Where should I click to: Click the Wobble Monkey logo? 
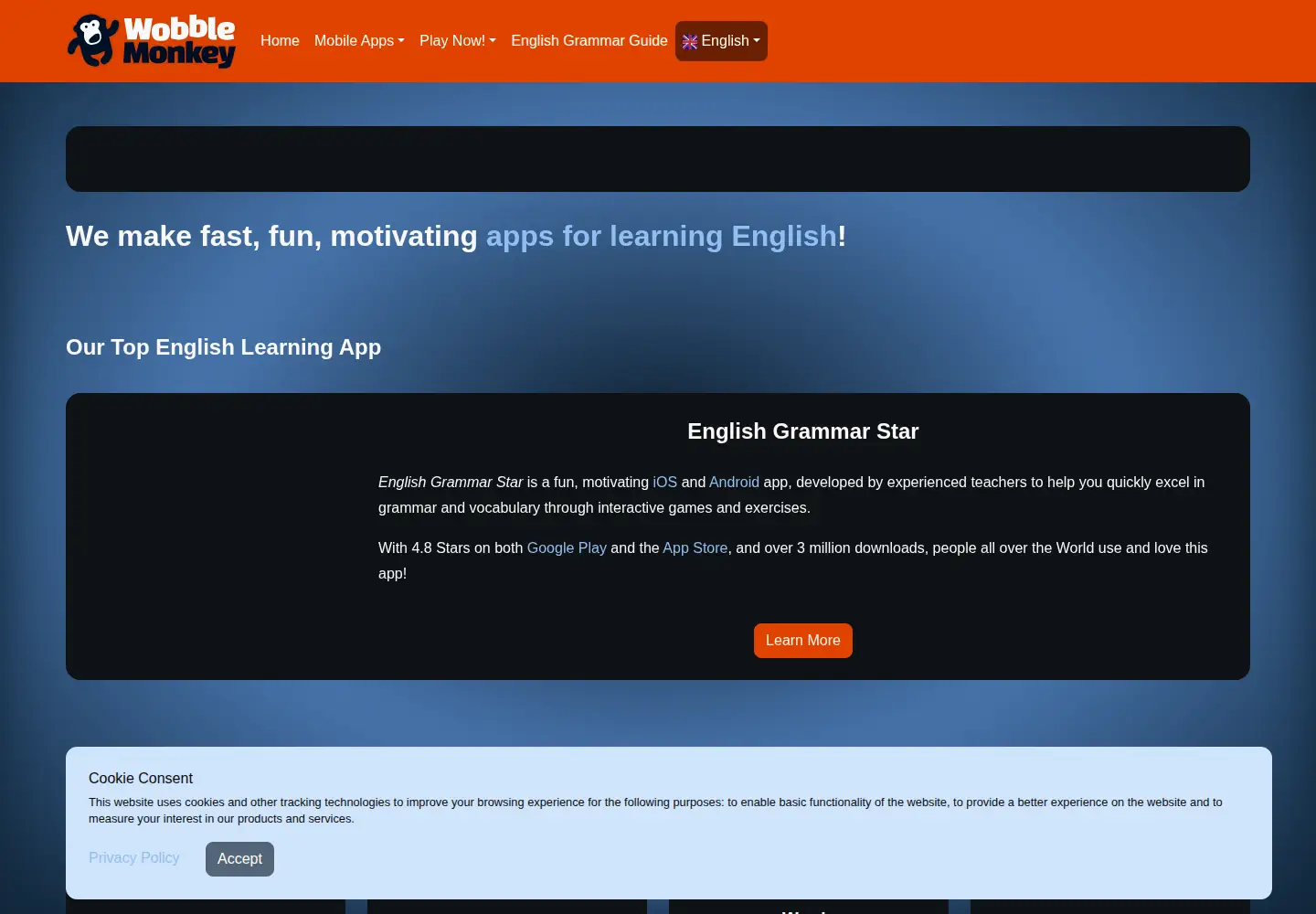(x=152, y=41)
